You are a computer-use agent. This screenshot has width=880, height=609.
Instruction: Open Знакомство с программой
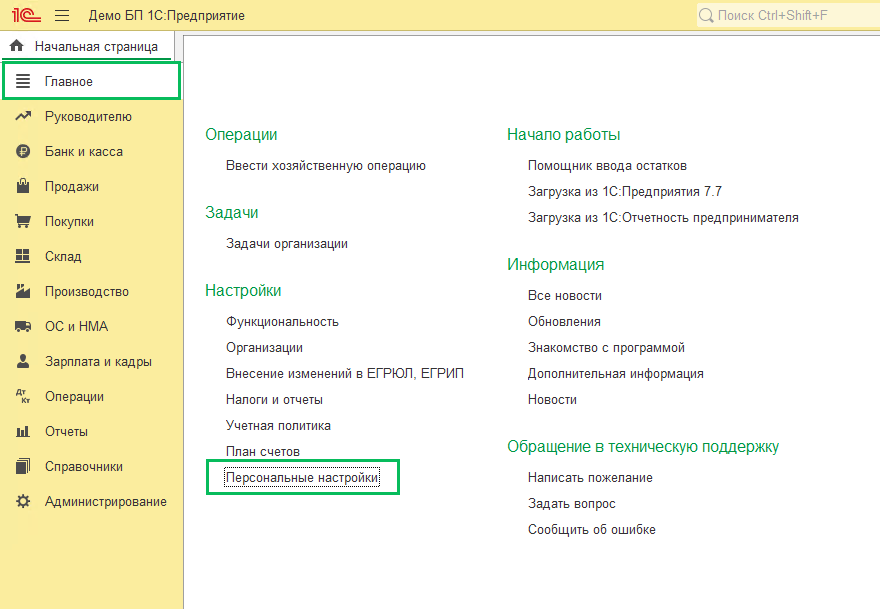[606, 347]
